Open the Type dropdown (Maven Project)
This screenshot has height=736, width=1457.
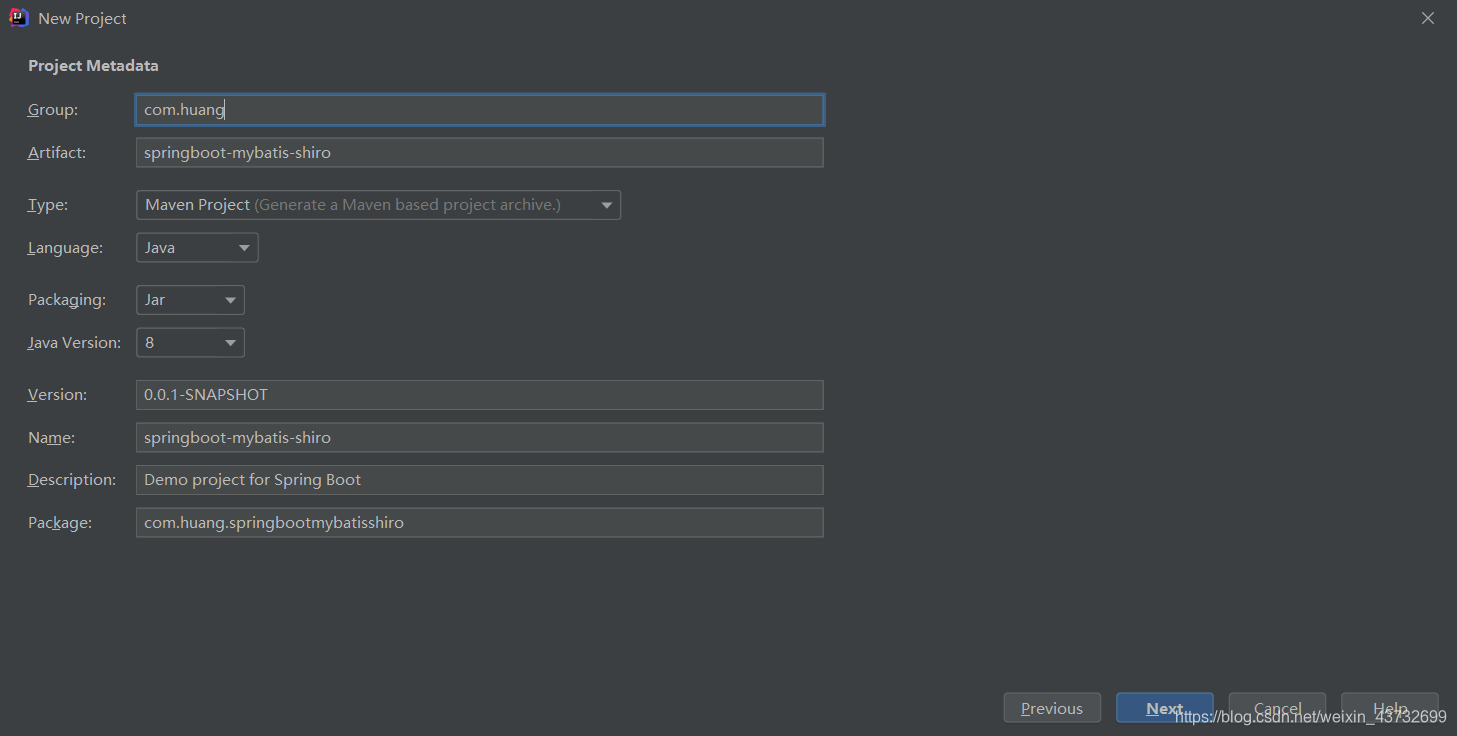pos(378,205)
